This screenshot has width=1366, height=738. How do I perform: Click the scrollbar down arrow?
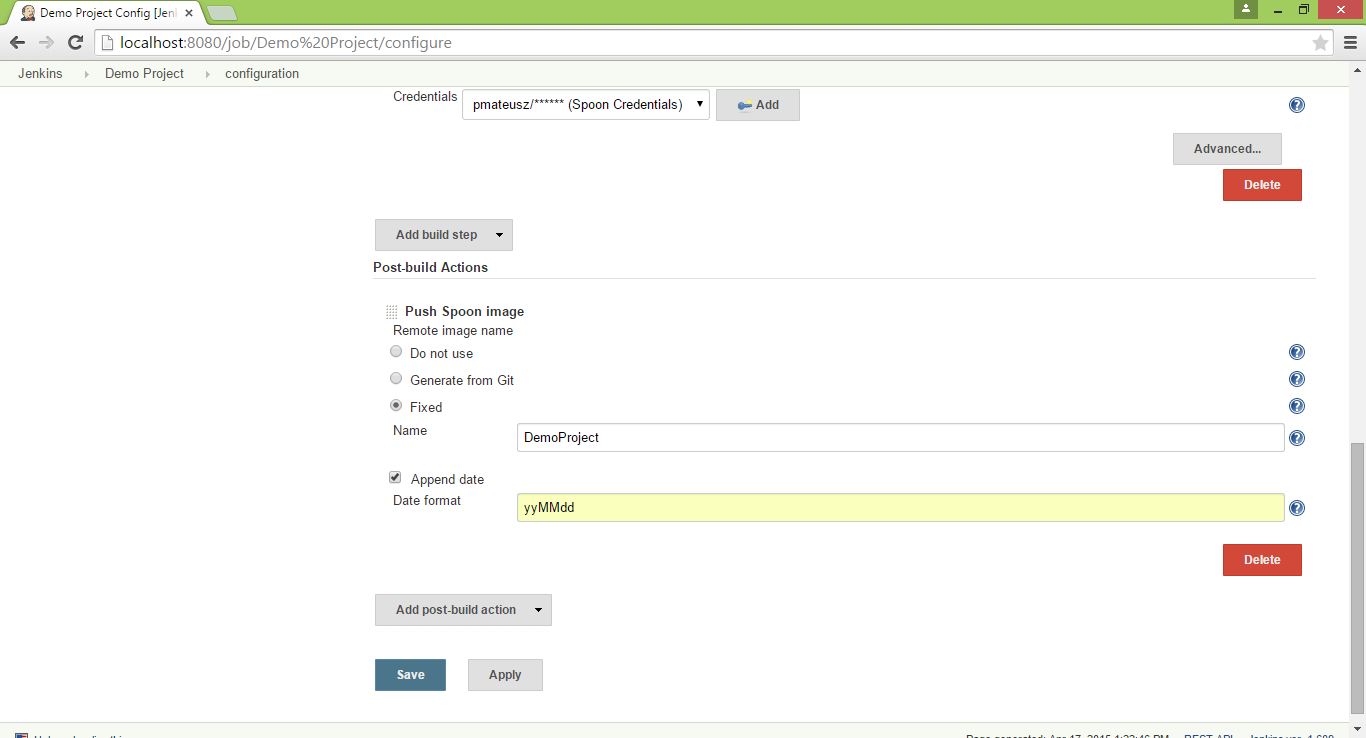click(1357, 730)
